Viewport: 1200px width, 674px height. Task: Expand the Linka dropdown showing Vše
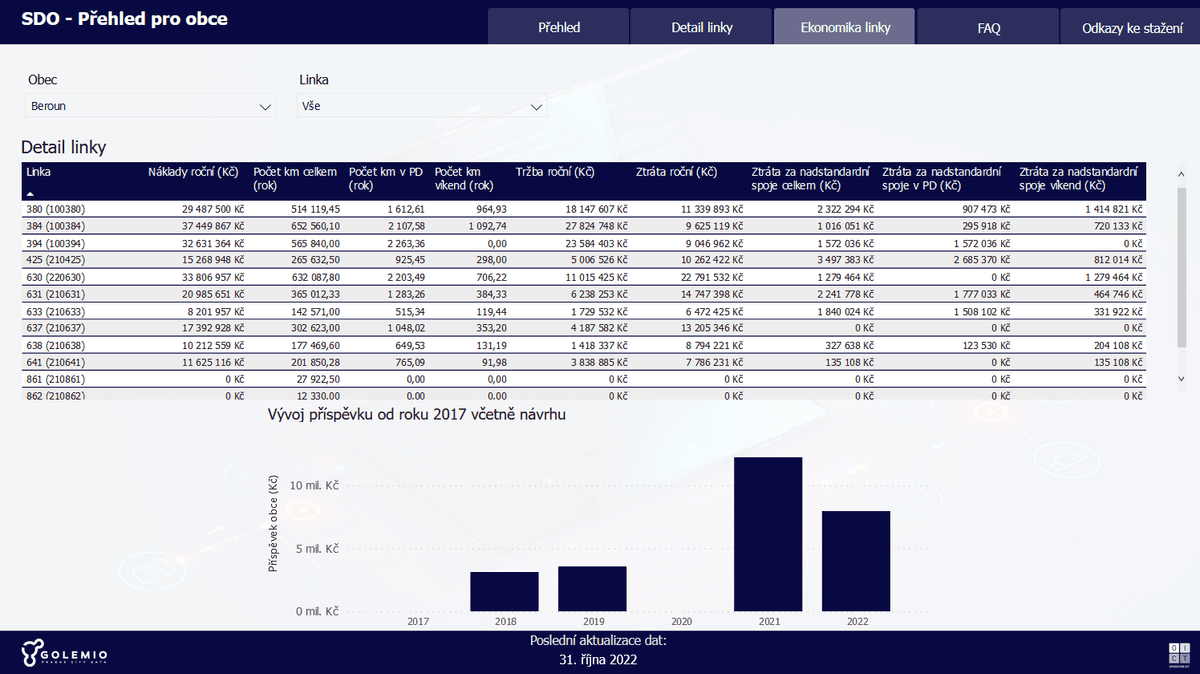[x=423, y=106]
